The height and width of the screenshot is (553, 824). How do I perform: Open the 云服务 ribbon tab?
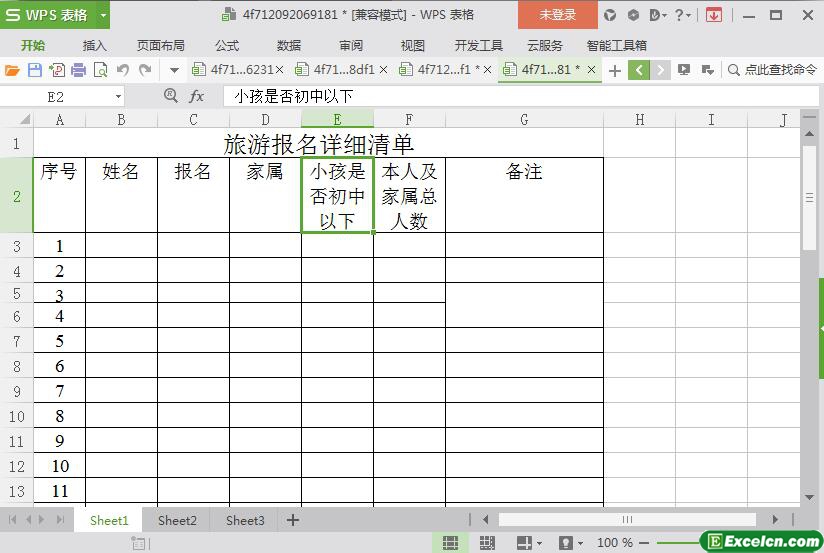(x=545, y=46)
